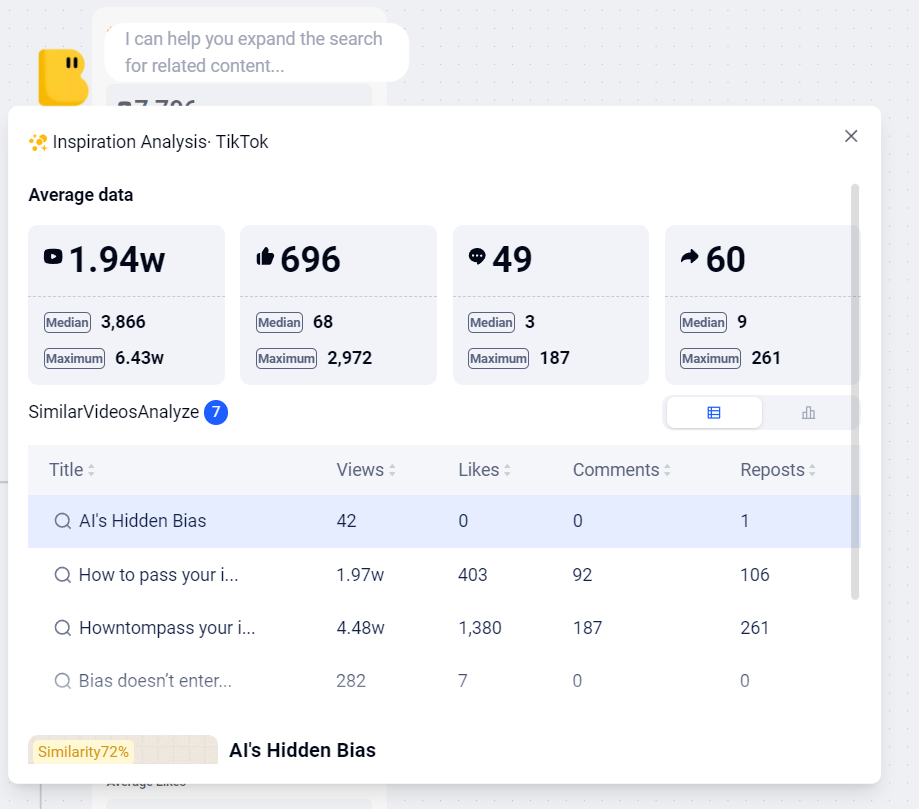Click search icon beside Bias doesn't enter row
Image resolution: width=919 pixels, height=809 pixels.
[x=62, y=681]
